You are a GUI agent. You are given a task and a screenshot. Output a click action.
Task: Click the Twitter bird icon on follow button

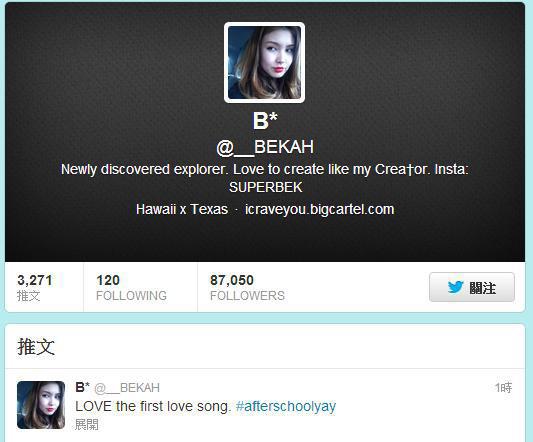point(455,287)
